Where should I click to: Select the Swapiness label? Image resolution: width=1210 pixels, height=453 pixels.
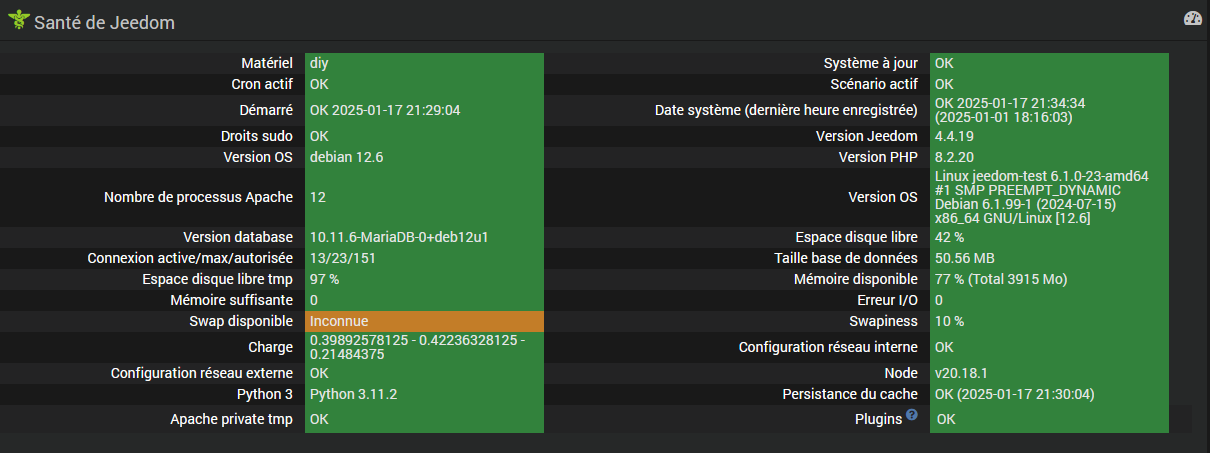point(883,321)
